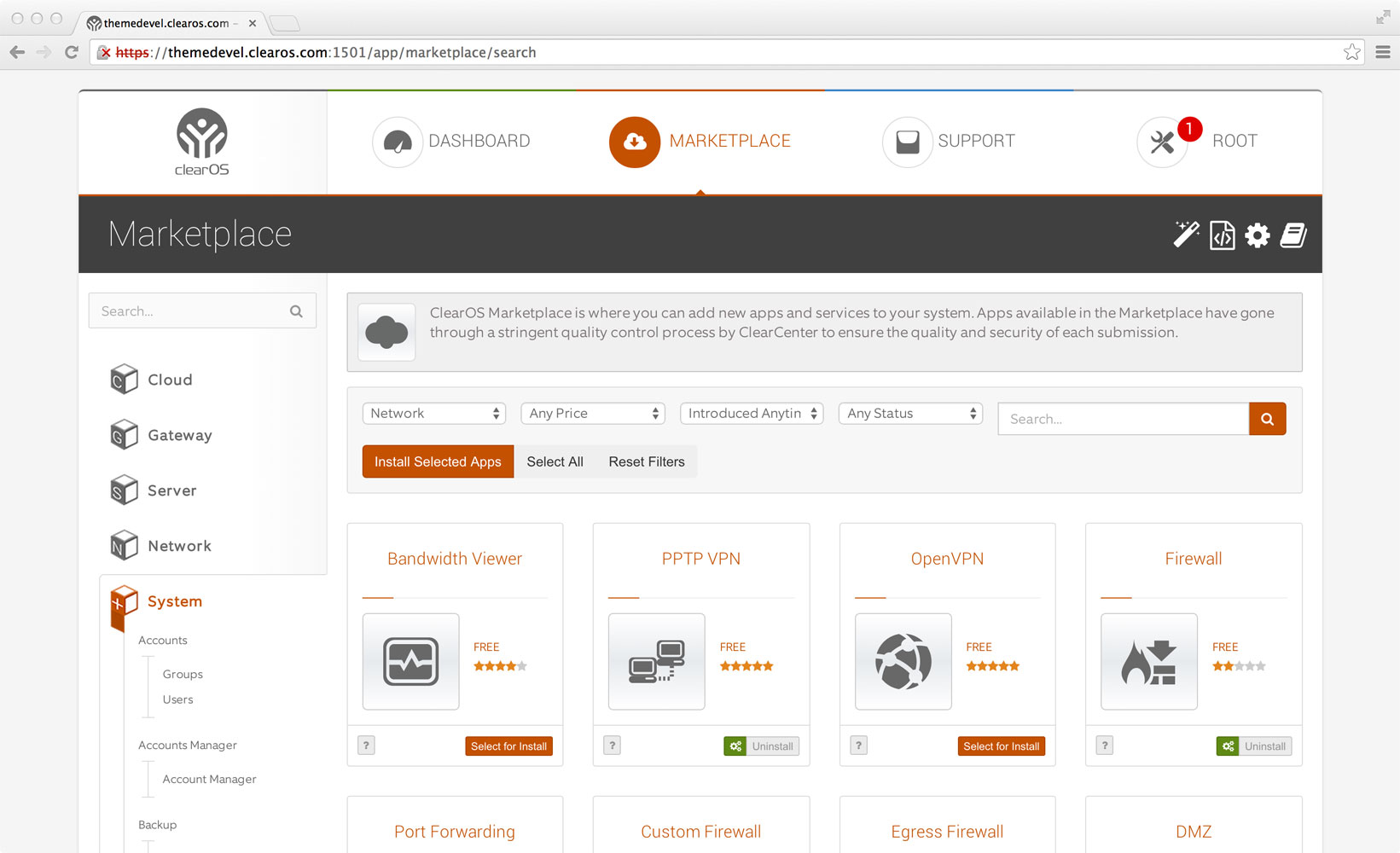Open the Dashboard gauge icon

pos(398,142)
